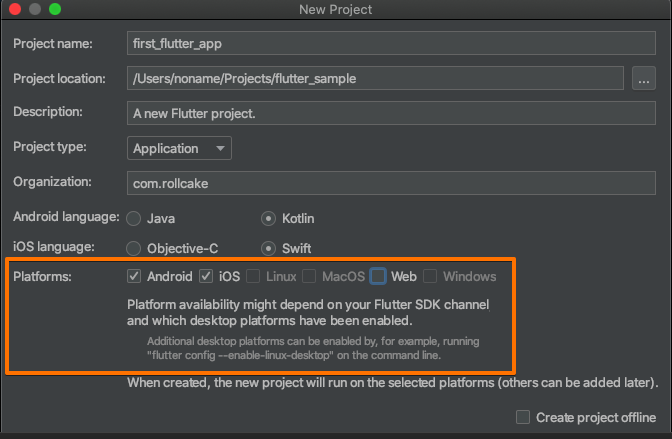
Task: Click the green zoom window button
Action: 55,9
